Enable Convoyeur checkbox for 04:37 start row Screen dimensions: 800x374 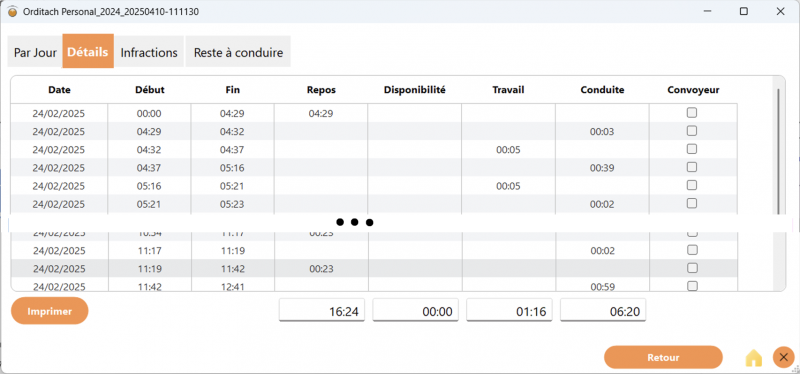692,167
